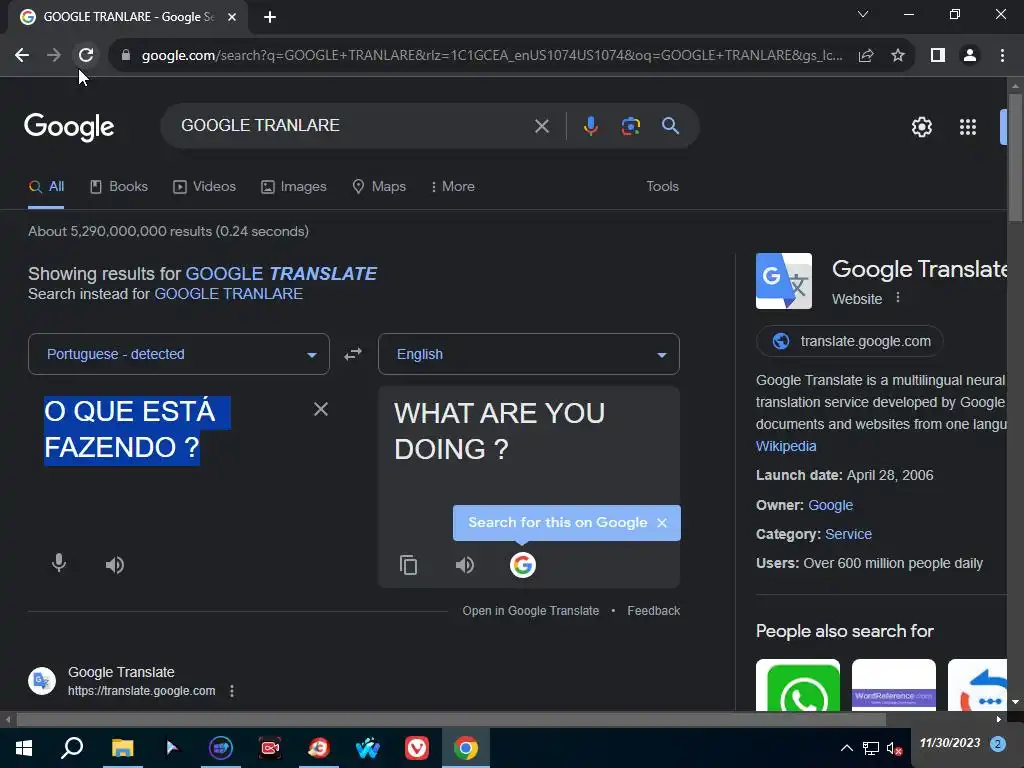1024x768 pixels.
Task: Copy the English translation
Action: (x=408, y=565)
